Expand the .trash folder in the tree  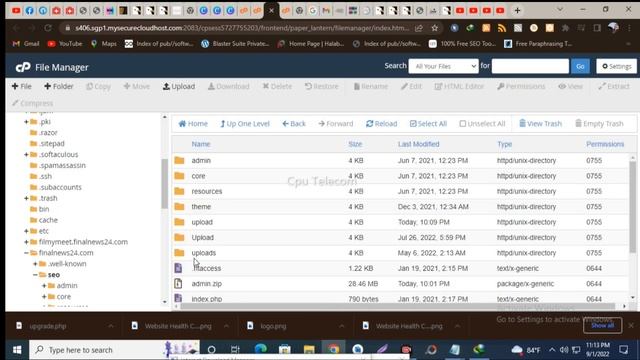26,198
